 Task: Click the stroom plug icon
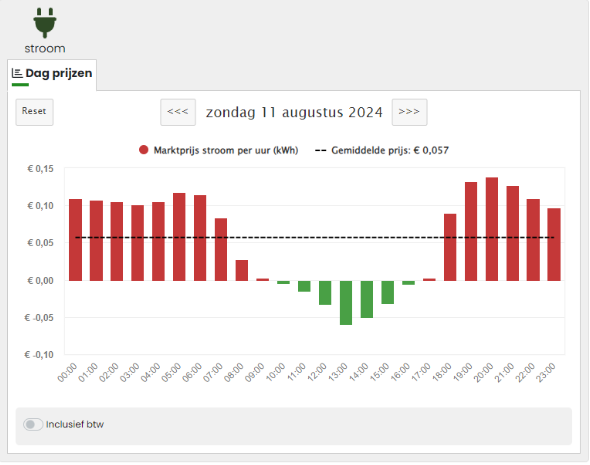[x=45, y=23]
